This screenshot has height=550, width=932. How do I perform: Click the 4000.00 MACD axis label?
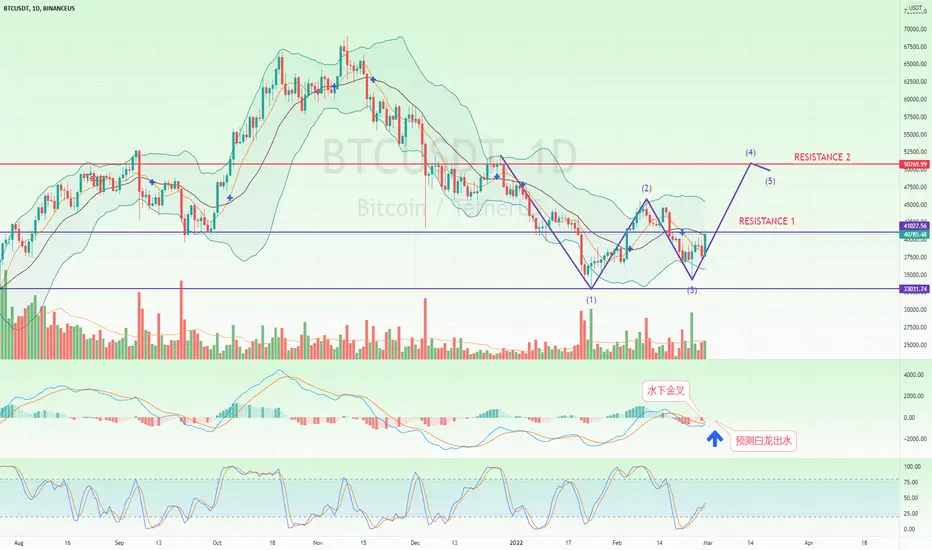[x=914, y=375]
